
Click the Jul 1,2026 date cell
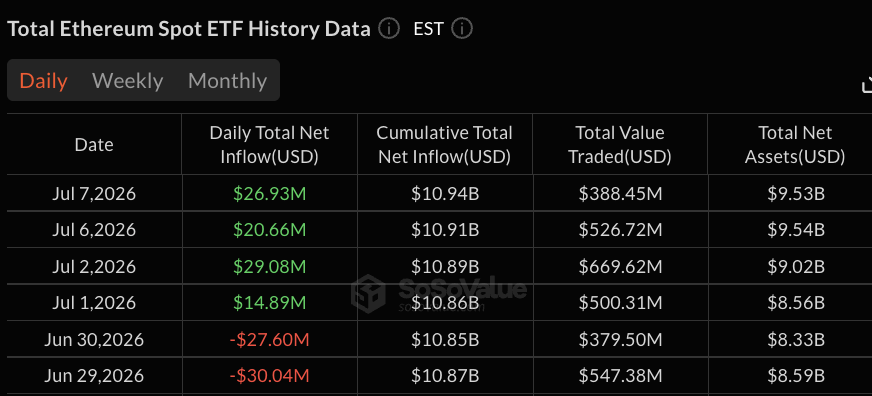pos(94,303)
